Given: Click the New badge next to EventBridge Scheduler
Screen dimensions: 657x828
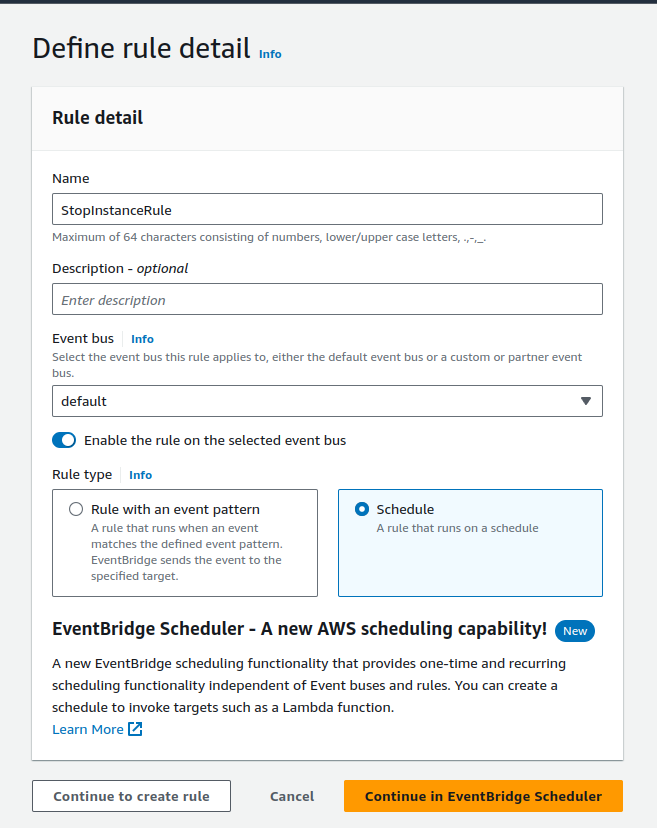Looking at the screenshot, I should pyautogui.click(x=575, y=631).
